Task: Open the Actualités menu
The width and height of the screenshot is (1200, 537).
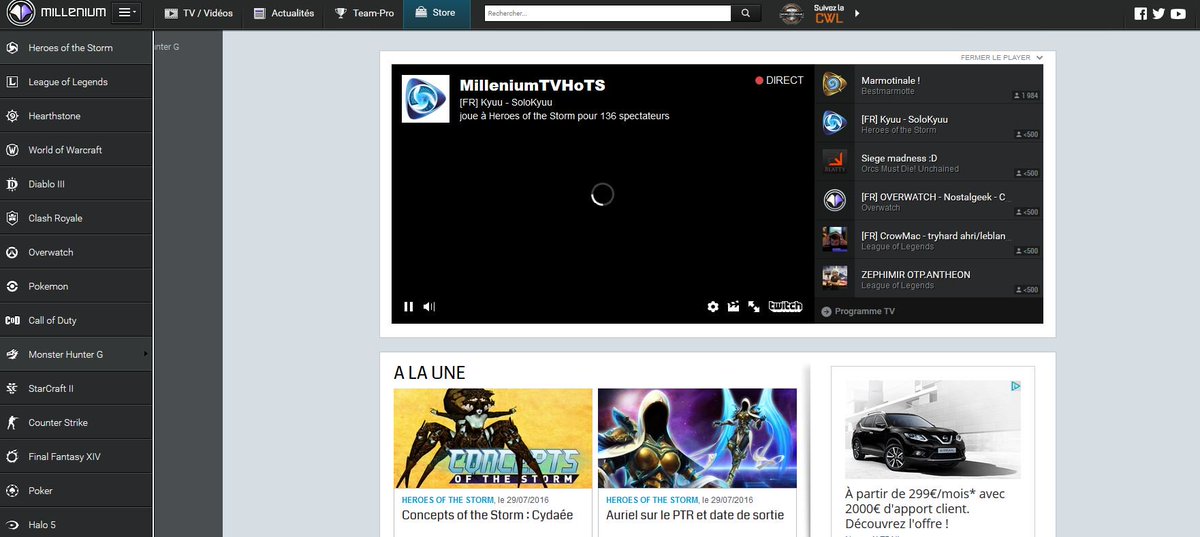Action: tap(283, 13)
